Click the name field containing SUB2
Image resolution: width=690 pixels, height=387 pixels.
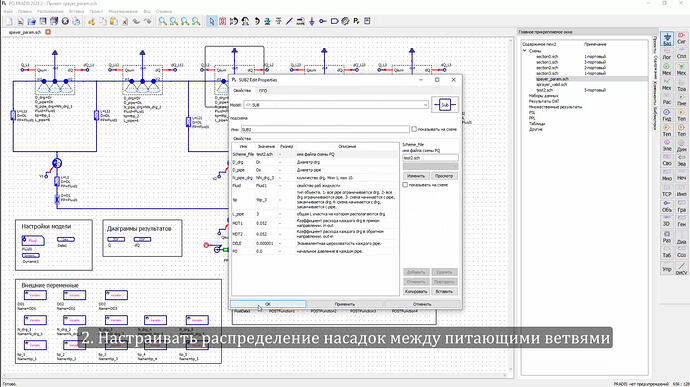click(x=325, y=129)
